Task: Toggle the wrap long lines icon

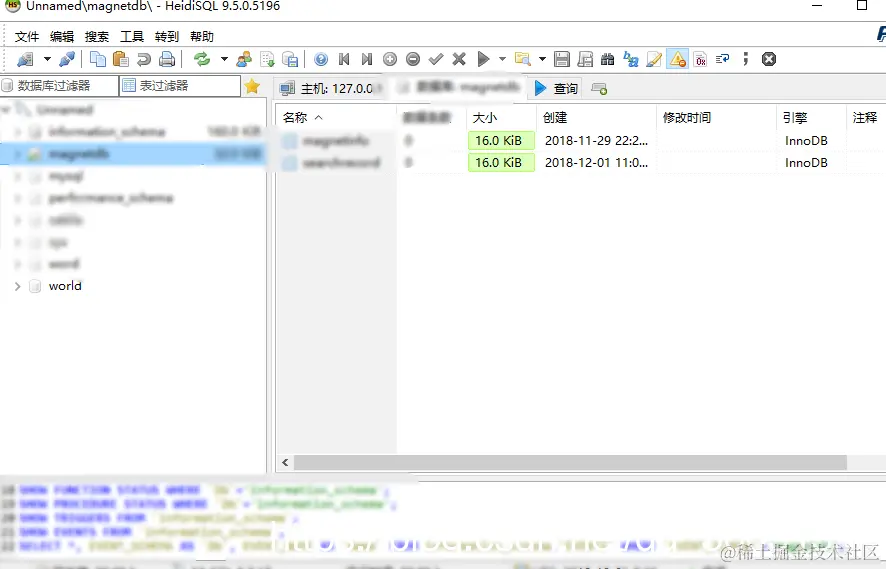Action: pos(723,59)
